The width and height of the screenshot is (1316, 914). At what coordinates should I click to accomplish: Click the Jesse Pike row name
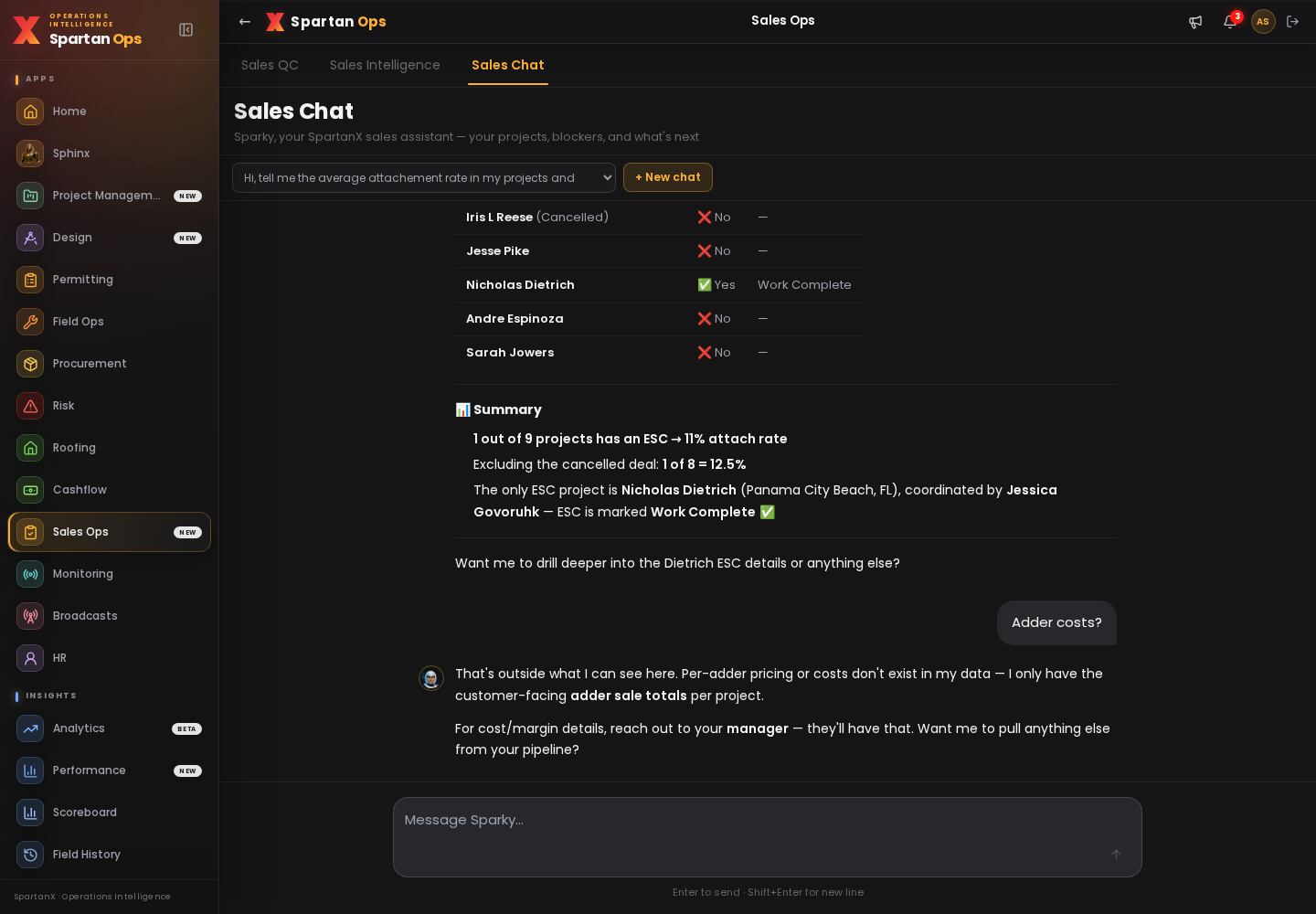tap(497, 251)
